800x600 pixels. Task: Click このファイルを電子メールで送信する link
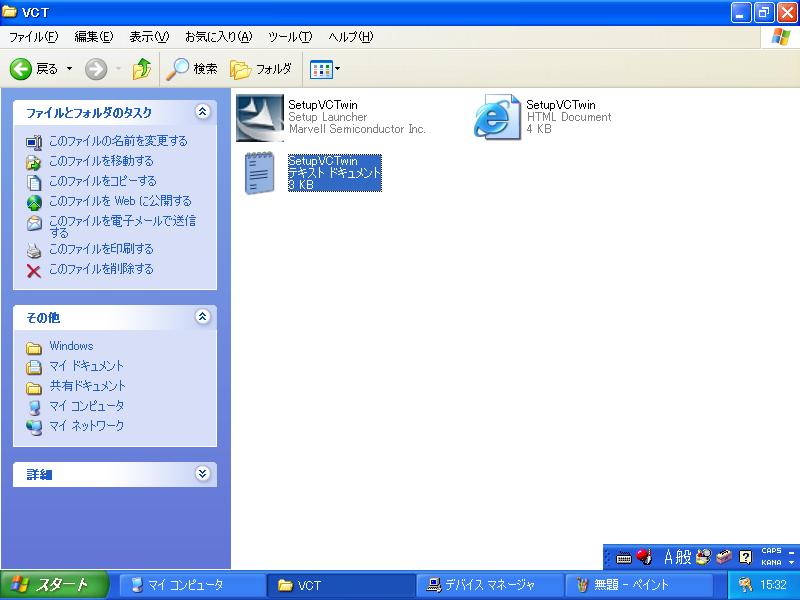pos(122,227)
